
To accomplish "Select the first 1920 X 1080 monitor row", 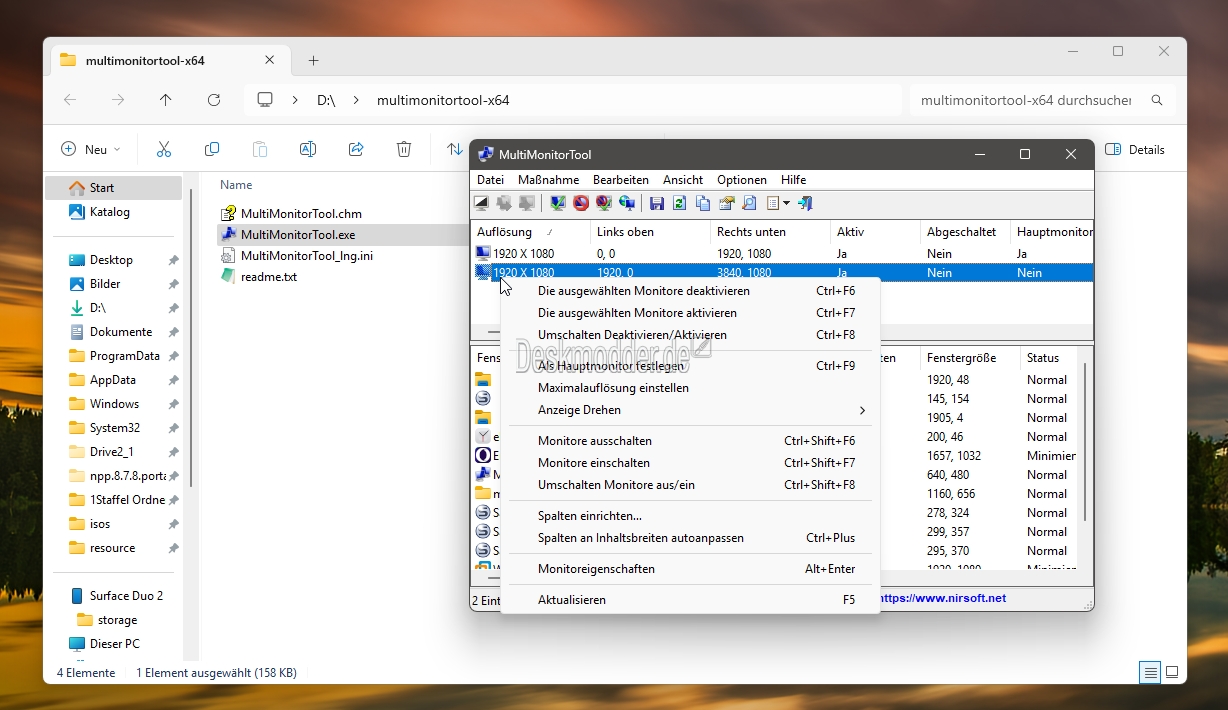I will (x=782, y=254).
